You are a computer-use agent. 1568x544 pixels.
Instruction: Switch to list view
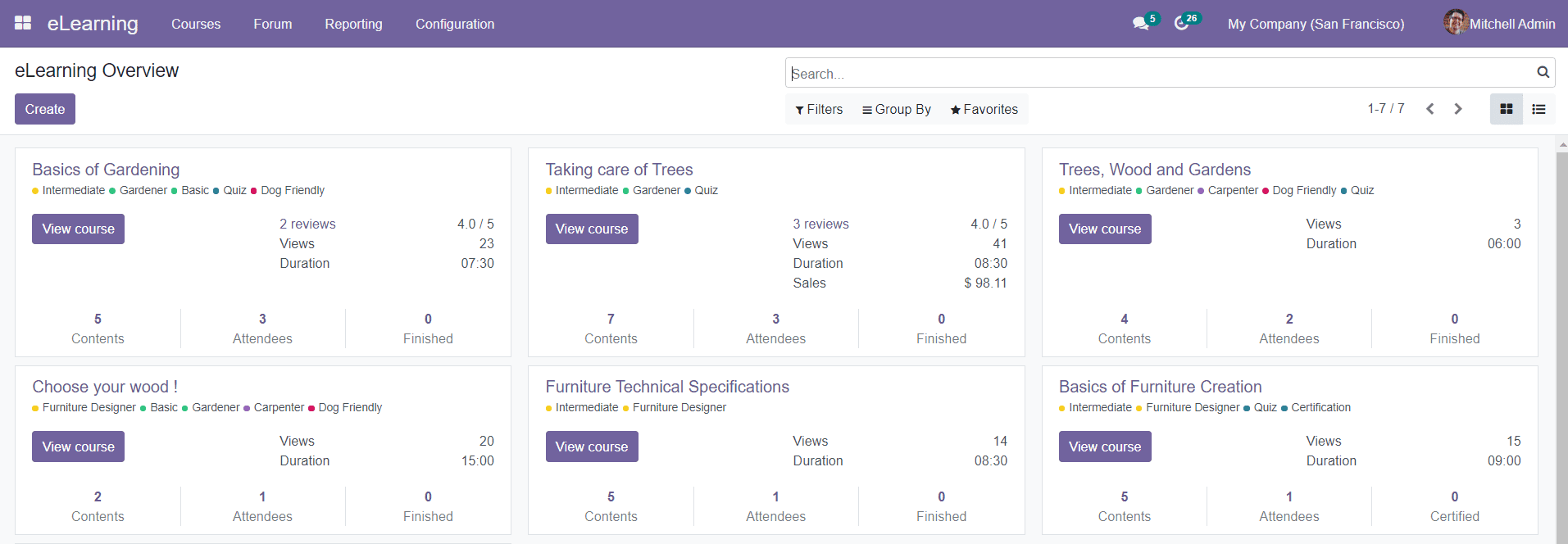(1538, 109)
